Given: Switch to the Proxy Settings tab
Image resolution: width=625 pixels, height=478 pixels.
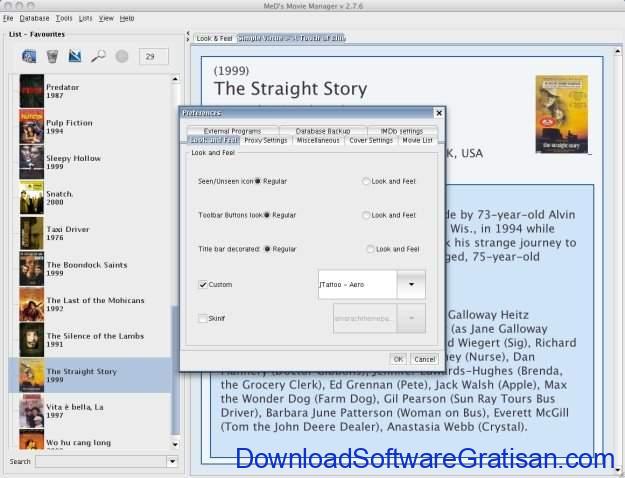Looking at the screenshot, I should (265, 141).
